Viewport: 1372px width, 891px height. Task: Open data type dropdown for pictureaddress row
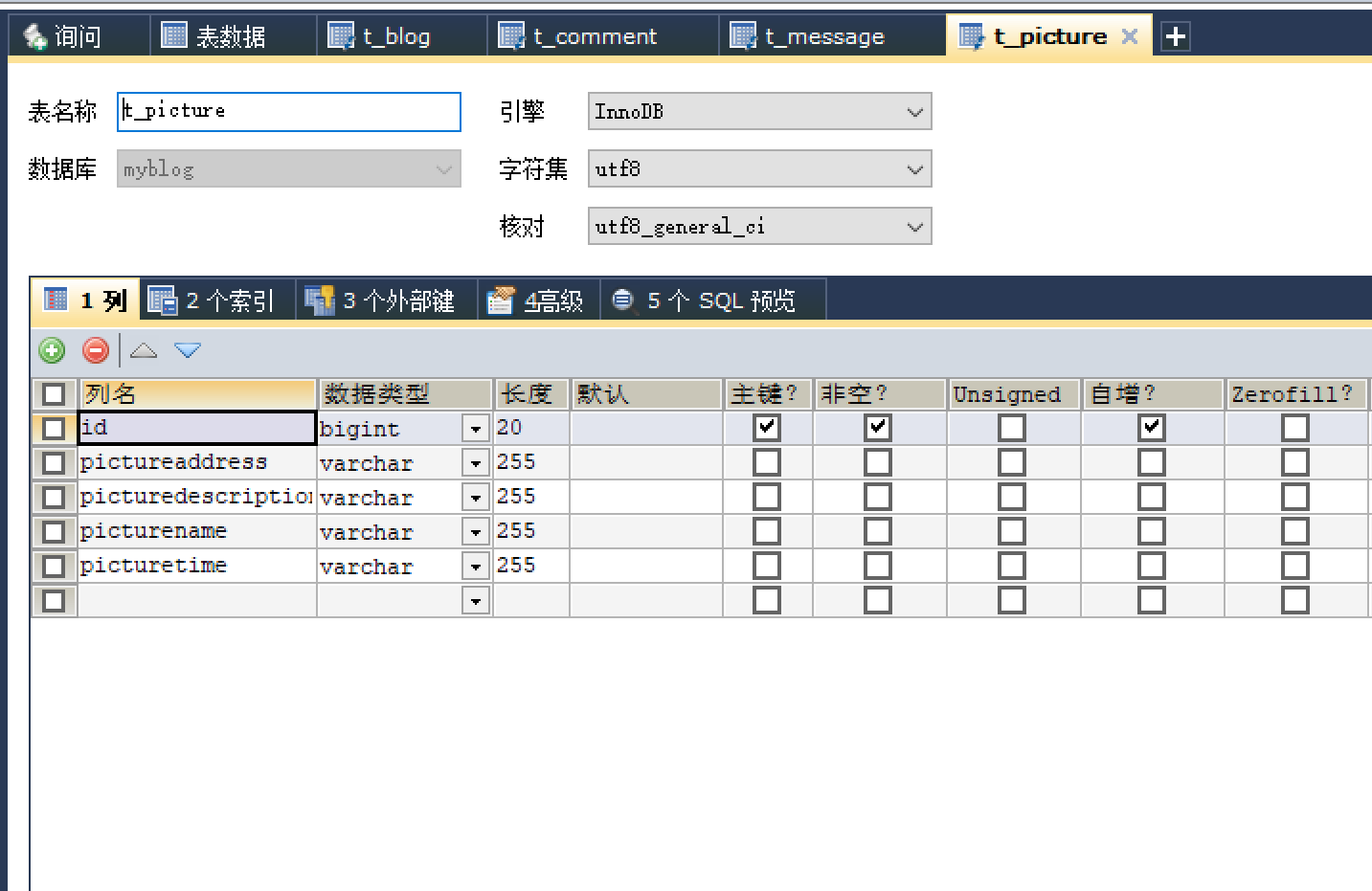point(476,463)
